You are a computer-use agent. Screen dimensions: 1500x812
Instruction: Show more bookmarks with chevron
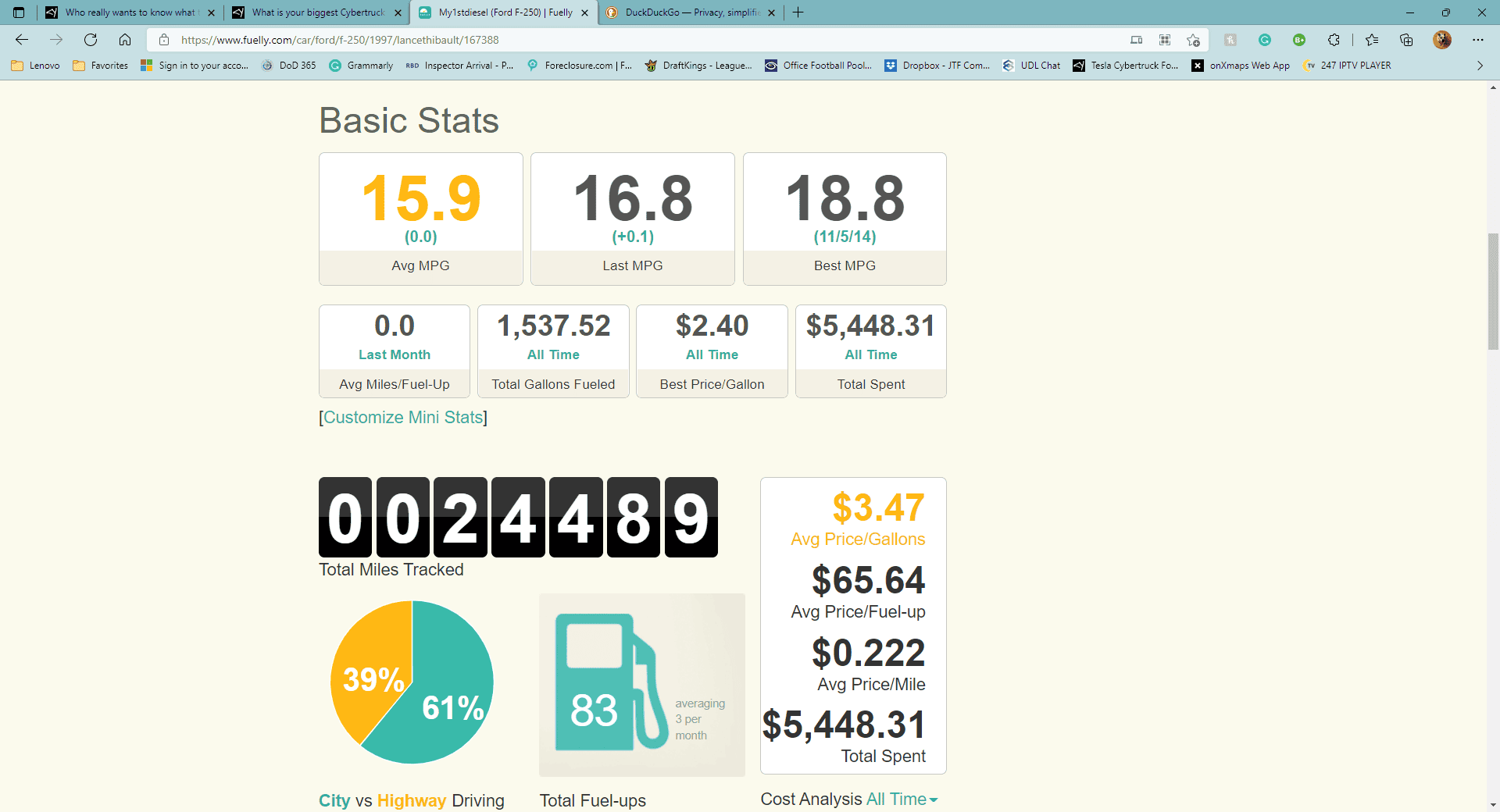pyautogui.click(x=1480, y=66)
